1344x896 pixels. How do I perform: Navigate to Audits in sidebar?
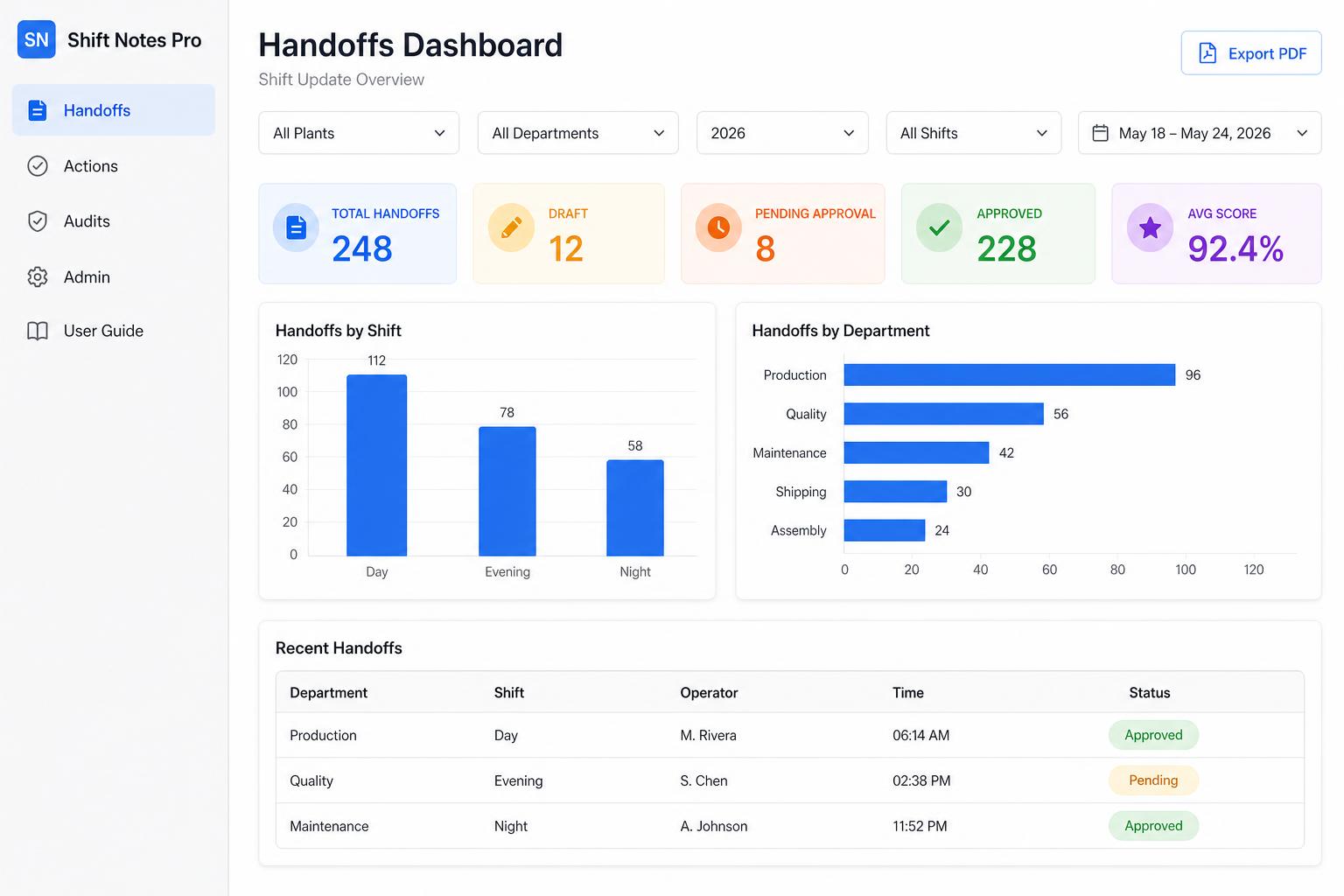114,221
